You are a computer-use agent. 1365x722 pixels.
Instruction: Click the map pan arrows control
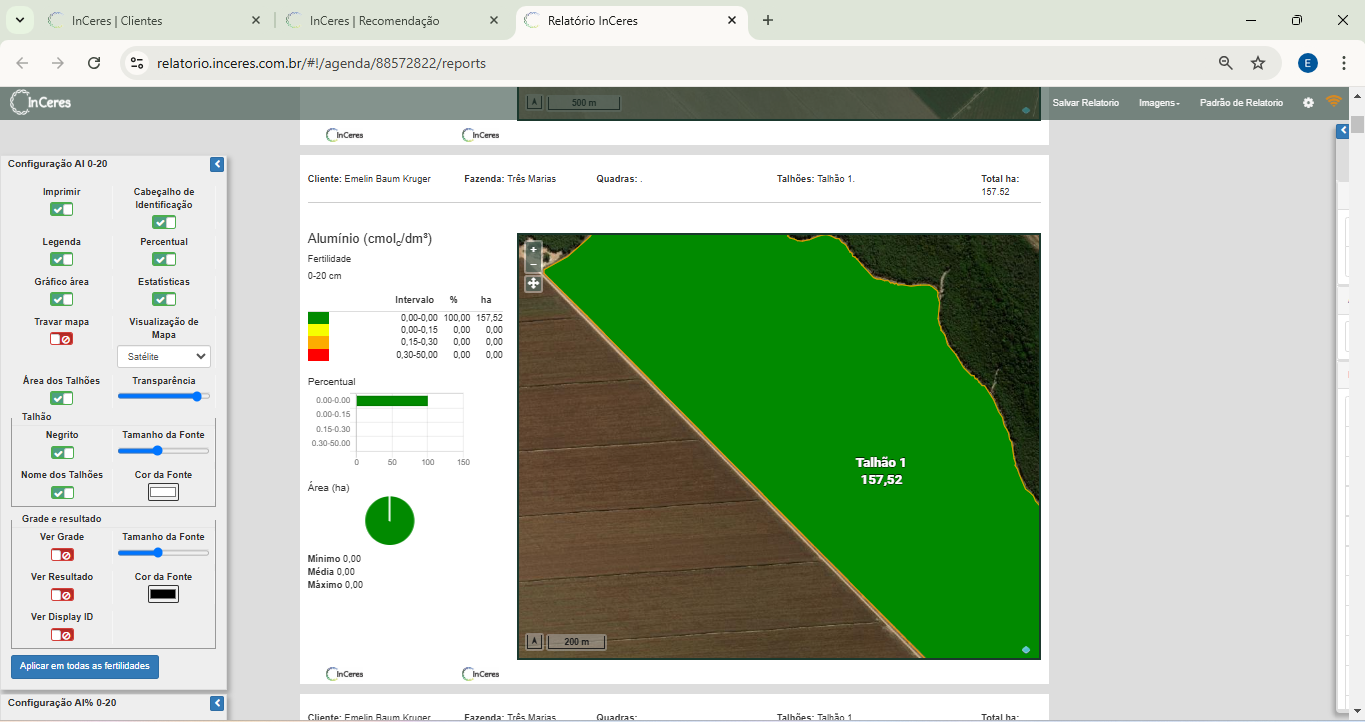point(533,283)
